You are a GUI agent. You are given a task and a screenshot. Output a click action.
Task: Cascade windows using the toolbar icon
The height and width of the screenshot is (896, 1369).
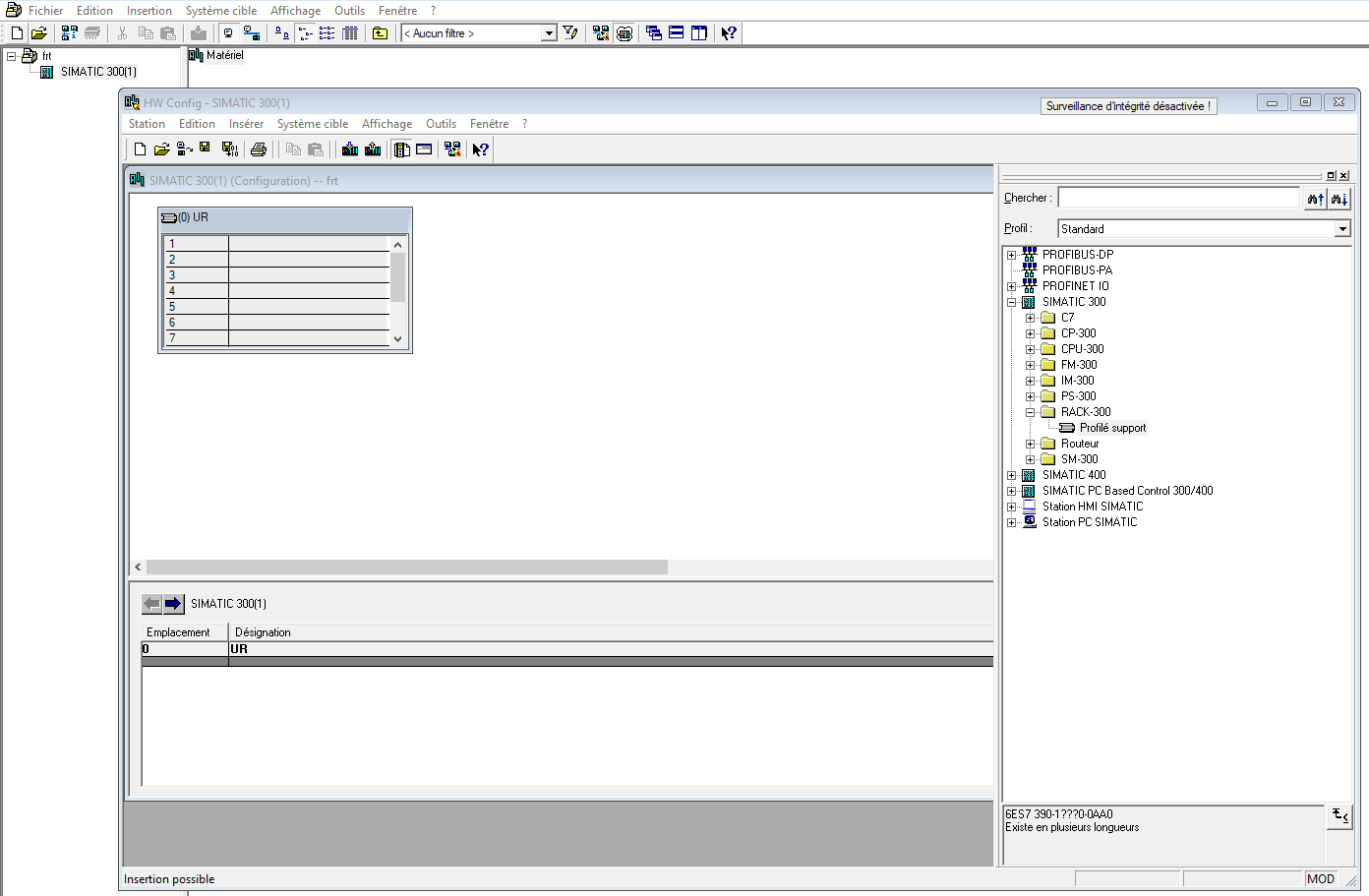(654, 32)
